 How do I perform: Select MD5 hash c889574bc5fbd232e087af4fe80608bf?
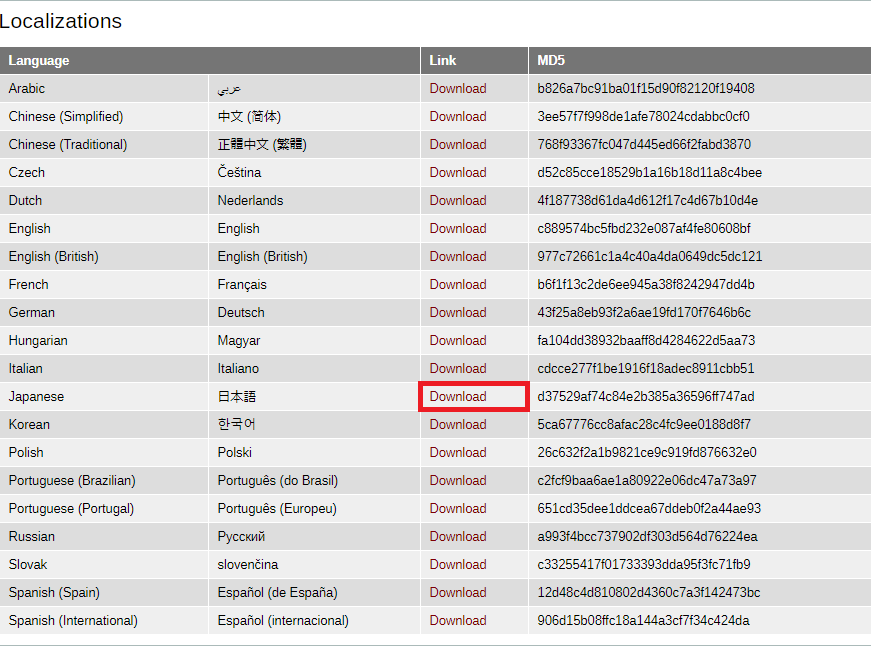tap(644, 228)
